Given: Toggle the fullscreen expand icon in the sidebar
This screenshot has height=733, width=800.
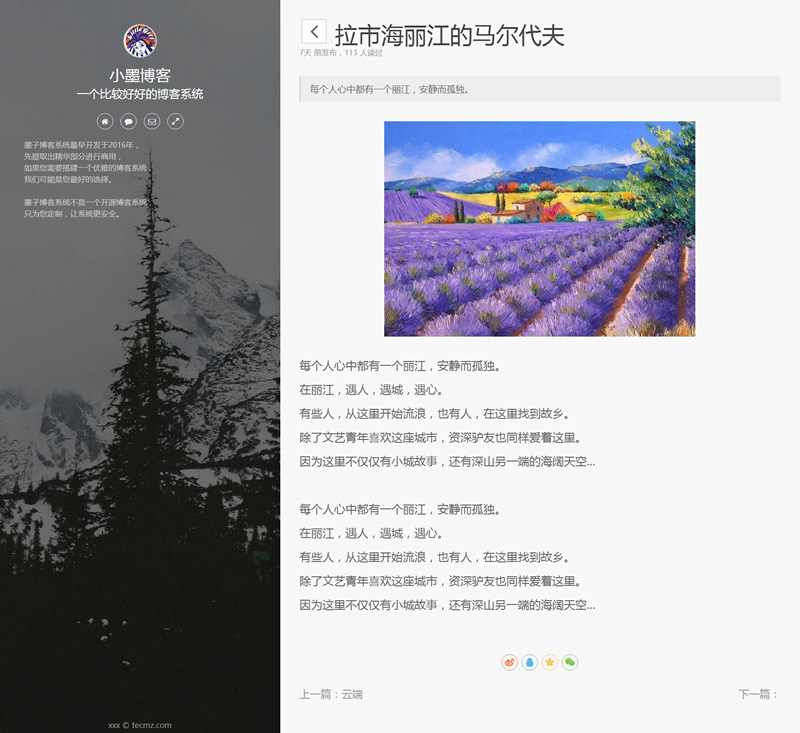Looking at the screenshot, I should tap(175, 121).
